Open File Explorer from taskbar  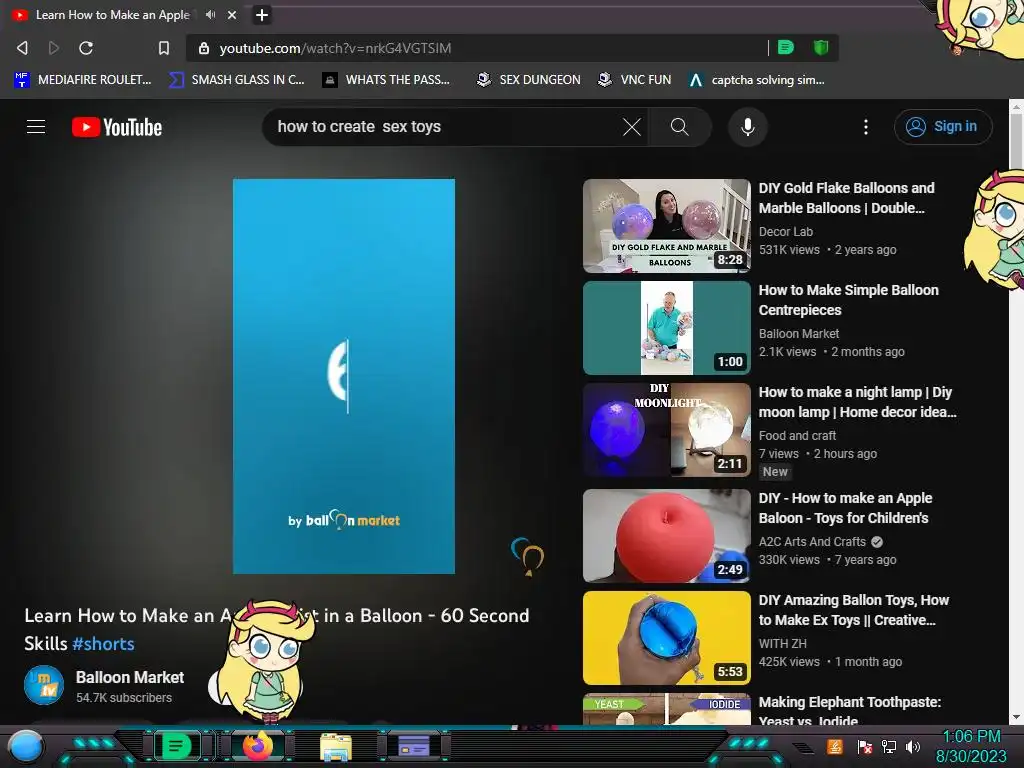[336, 748]
